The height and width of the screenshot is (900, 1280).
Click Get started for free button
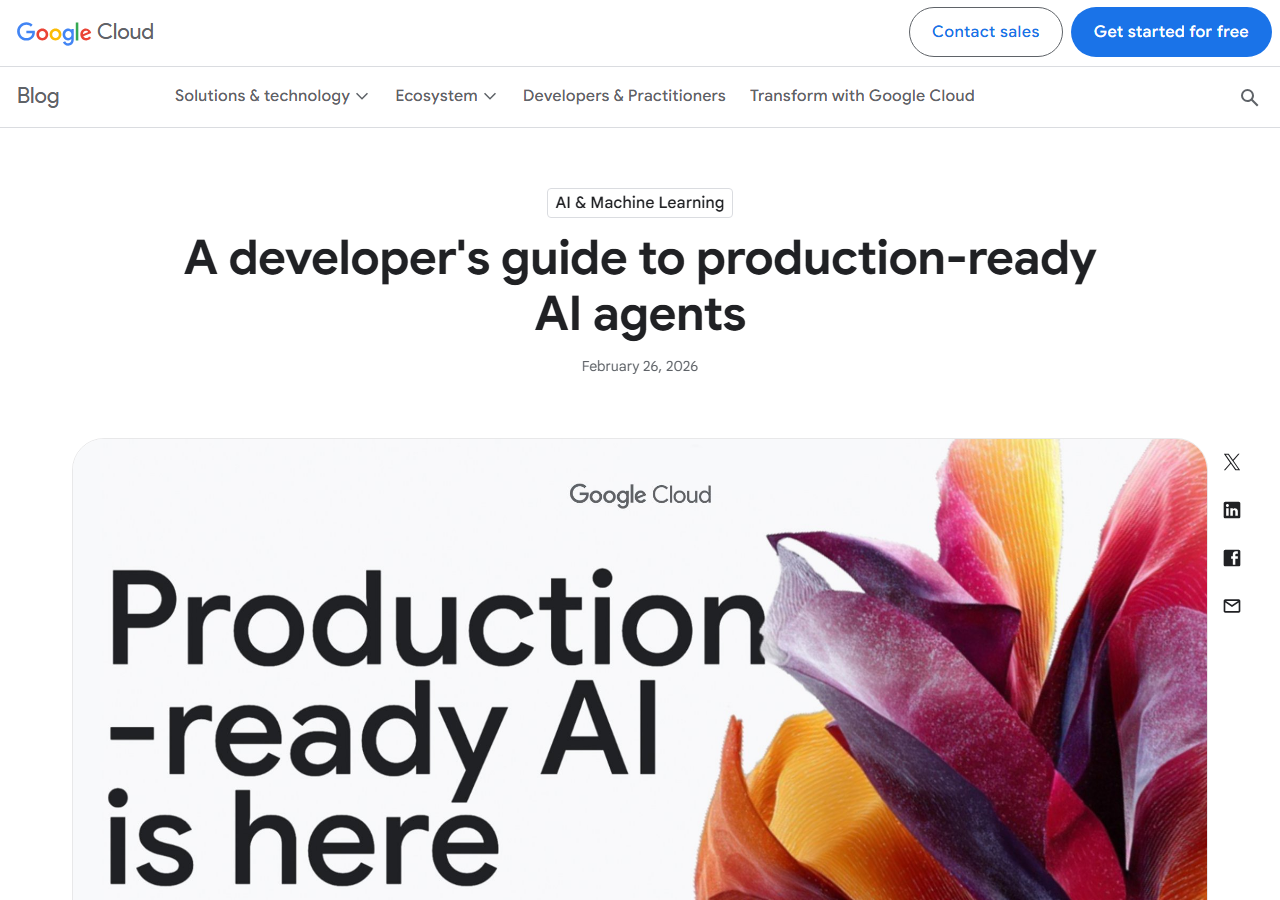(x=1171, y=32)
